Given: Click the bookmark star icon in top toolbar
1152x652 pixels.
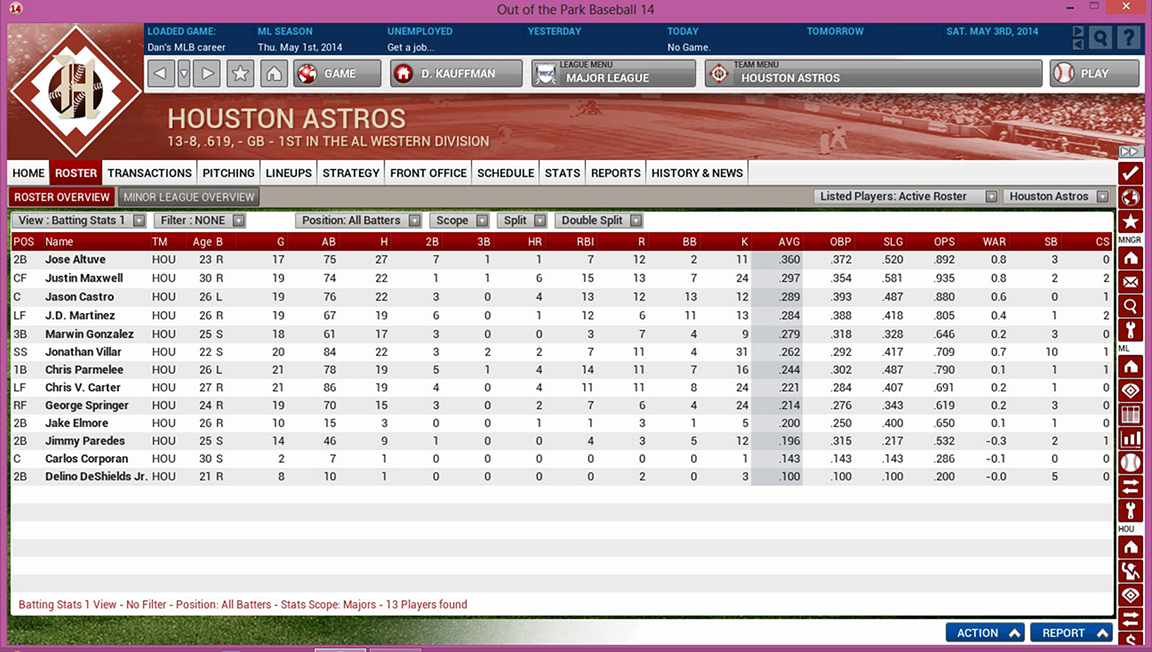Looking at the screenshot, I should [x=240, y=74].
